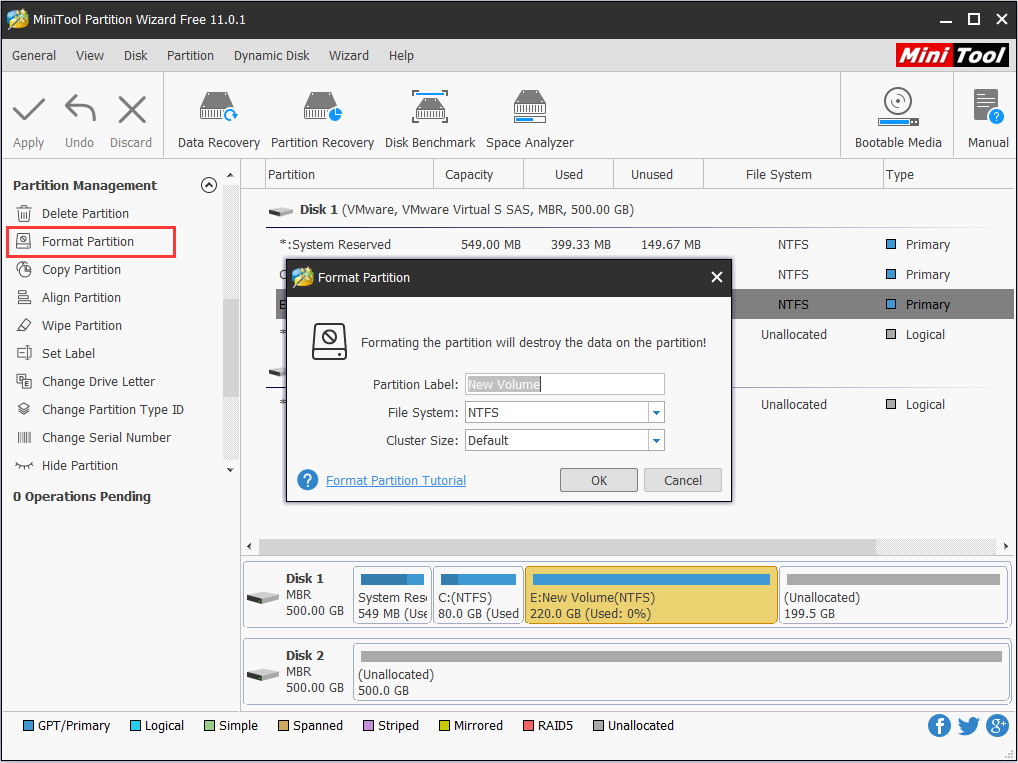1018x763 pixels.
Task: Open the View menu
Action: [90, 56]
